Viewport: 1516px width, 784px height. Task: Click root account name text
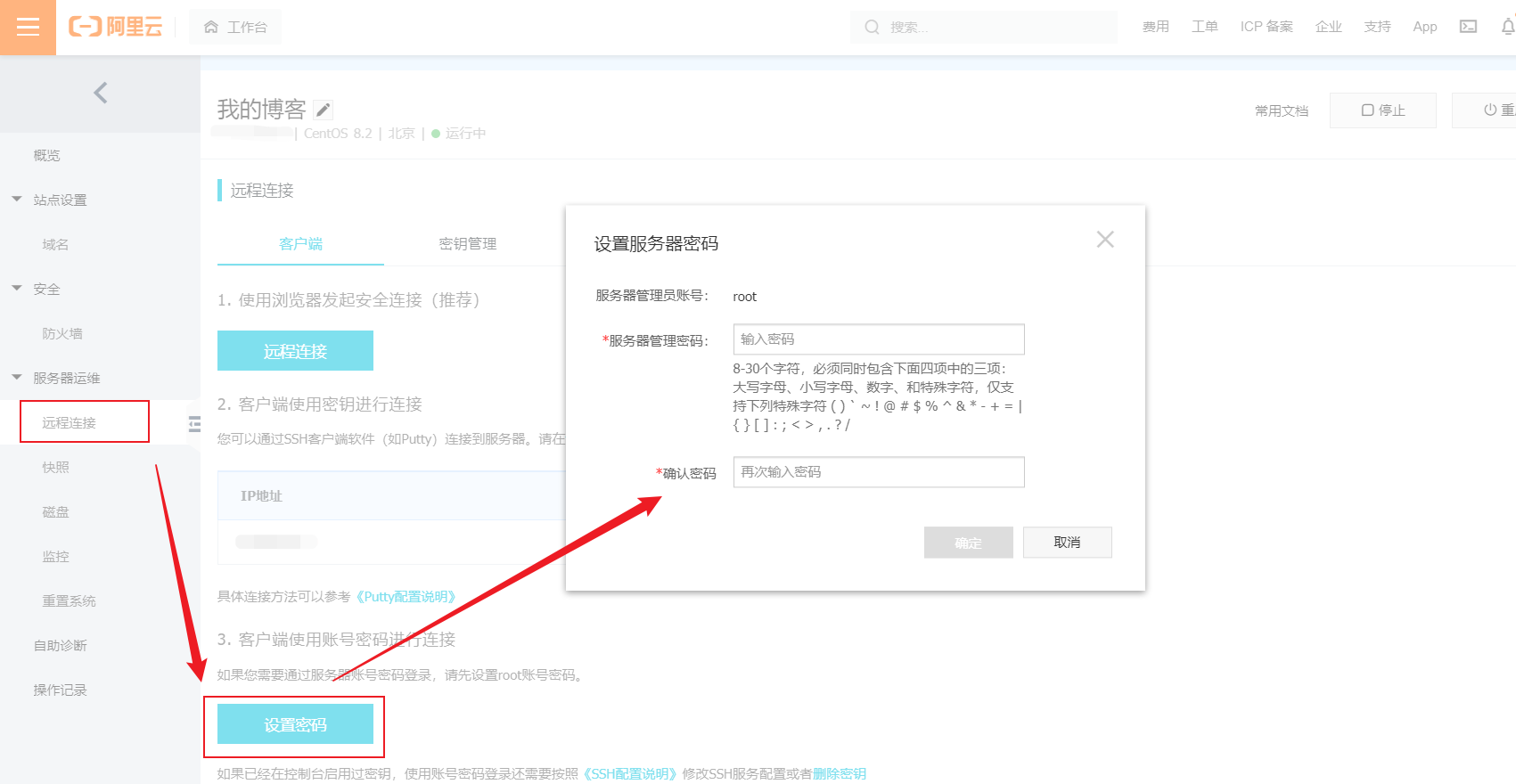click(x=745, y=297)
